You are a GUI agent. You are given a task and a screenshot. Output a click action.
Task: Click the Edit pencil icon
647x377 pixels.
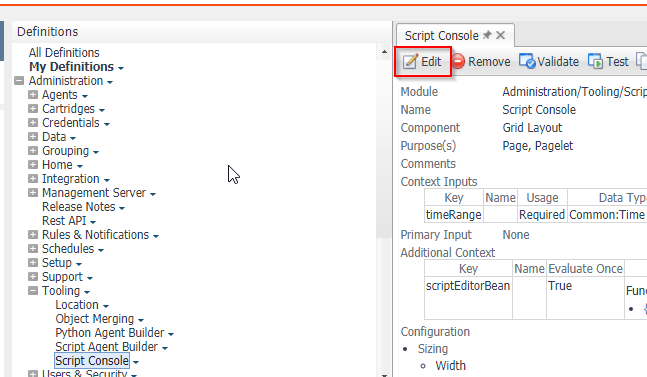(x=410, y=61)
